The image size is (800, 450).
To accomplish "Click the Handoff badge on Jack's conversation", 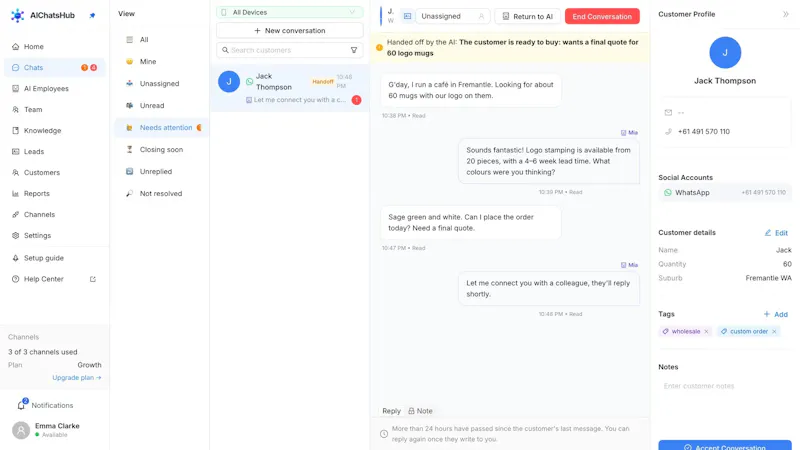I will pos(322,82).
